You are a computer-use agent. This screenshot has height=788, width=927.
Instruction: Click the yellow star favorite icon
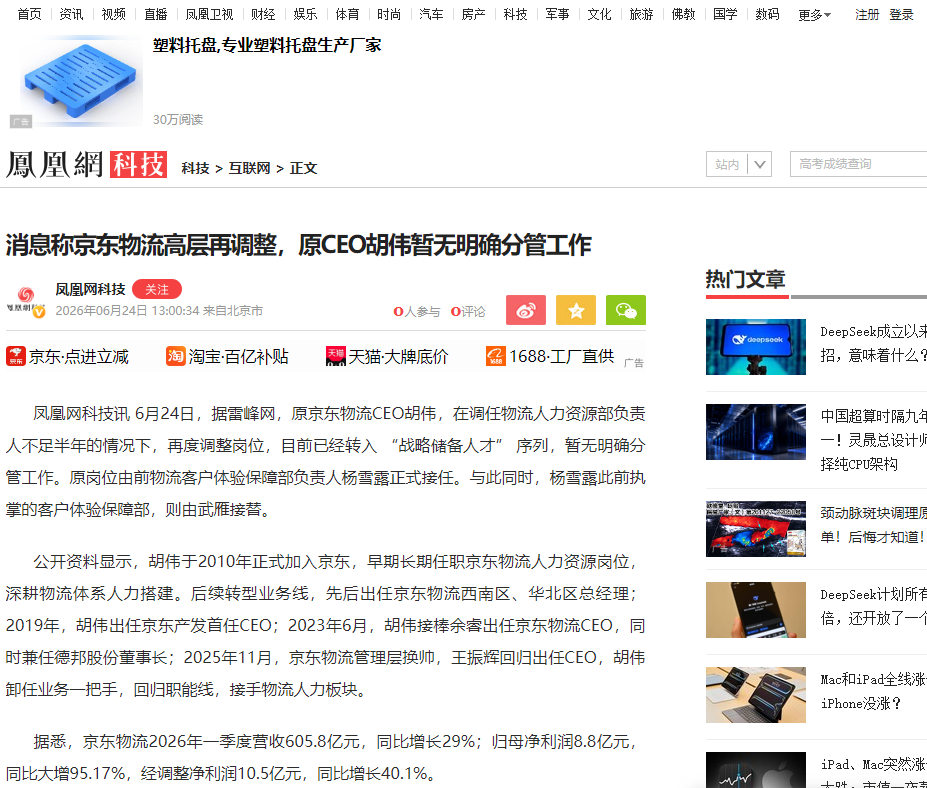click(576, 310)
